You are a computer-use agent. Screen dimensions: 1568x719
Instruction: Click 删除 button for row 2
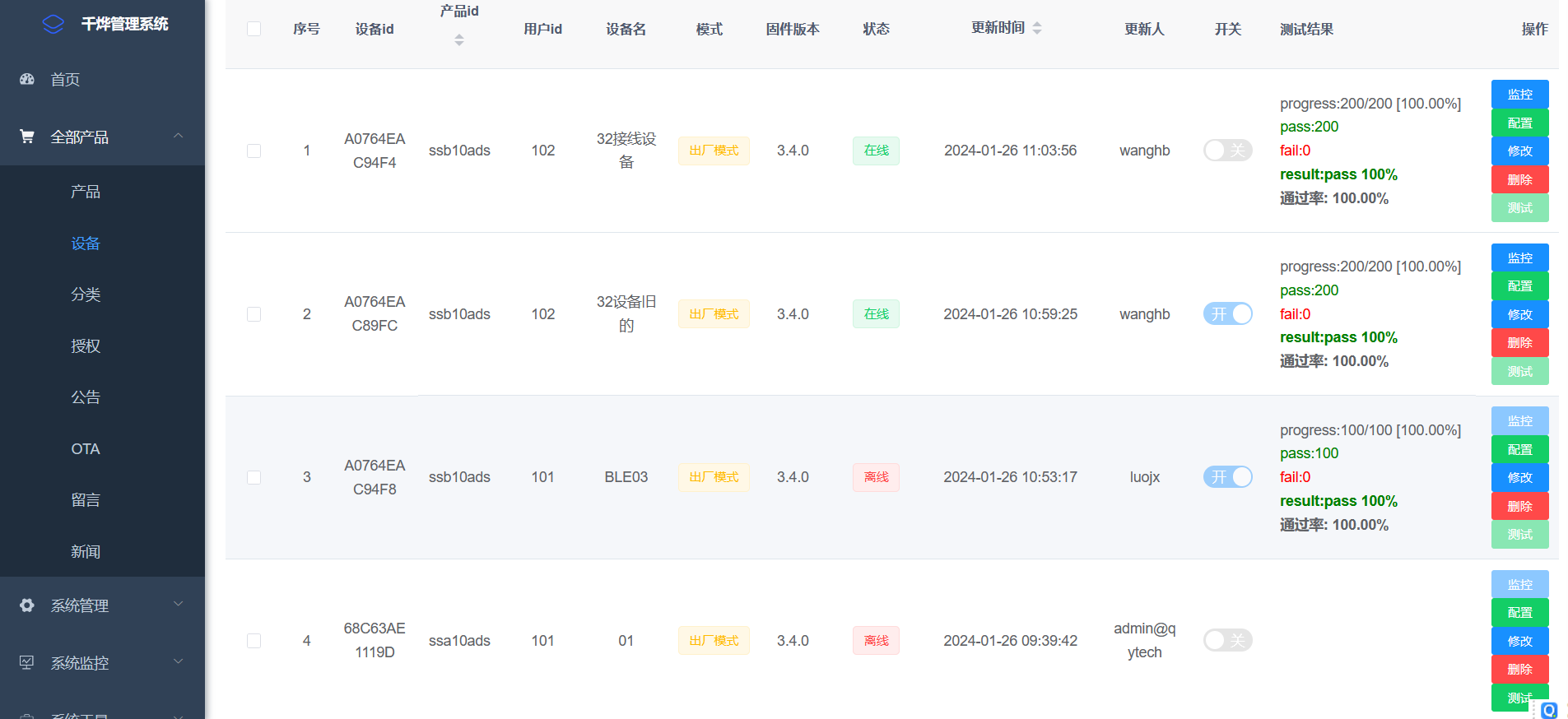point(1519,342)
